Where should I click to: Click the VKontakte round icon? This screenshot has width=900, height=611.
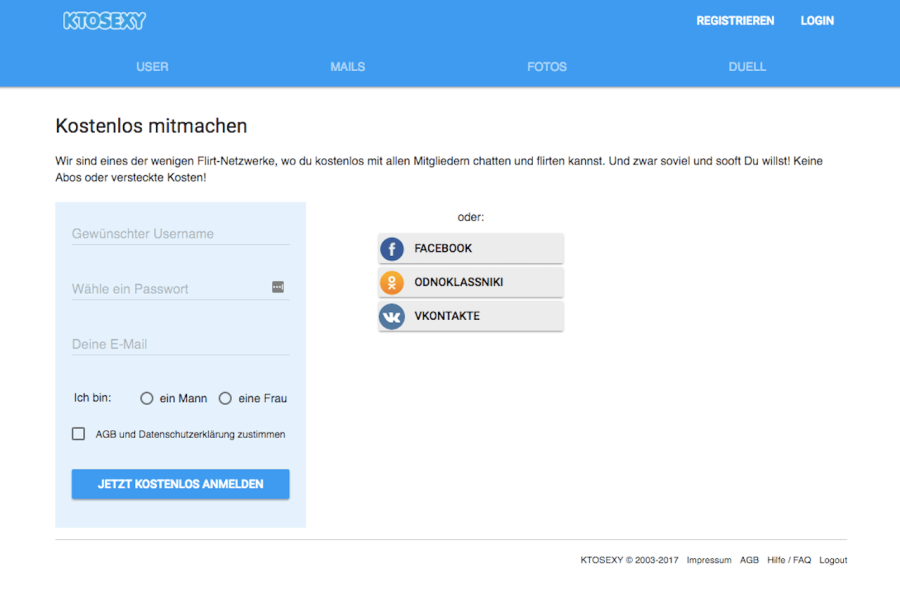click(x=392, y=316)
